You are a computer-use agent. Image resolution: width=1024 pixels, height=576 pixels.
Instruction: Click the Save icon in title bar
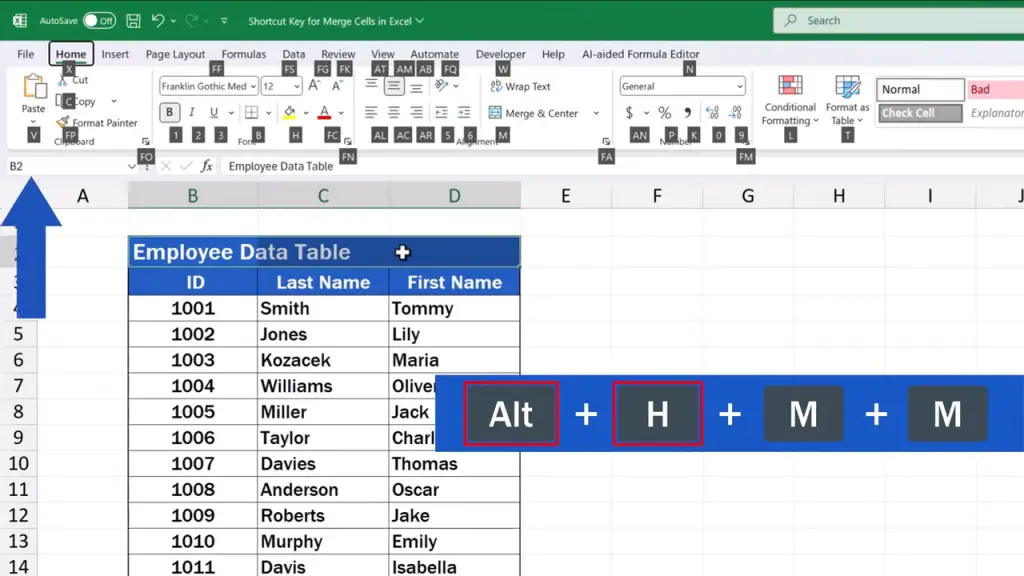132,20
